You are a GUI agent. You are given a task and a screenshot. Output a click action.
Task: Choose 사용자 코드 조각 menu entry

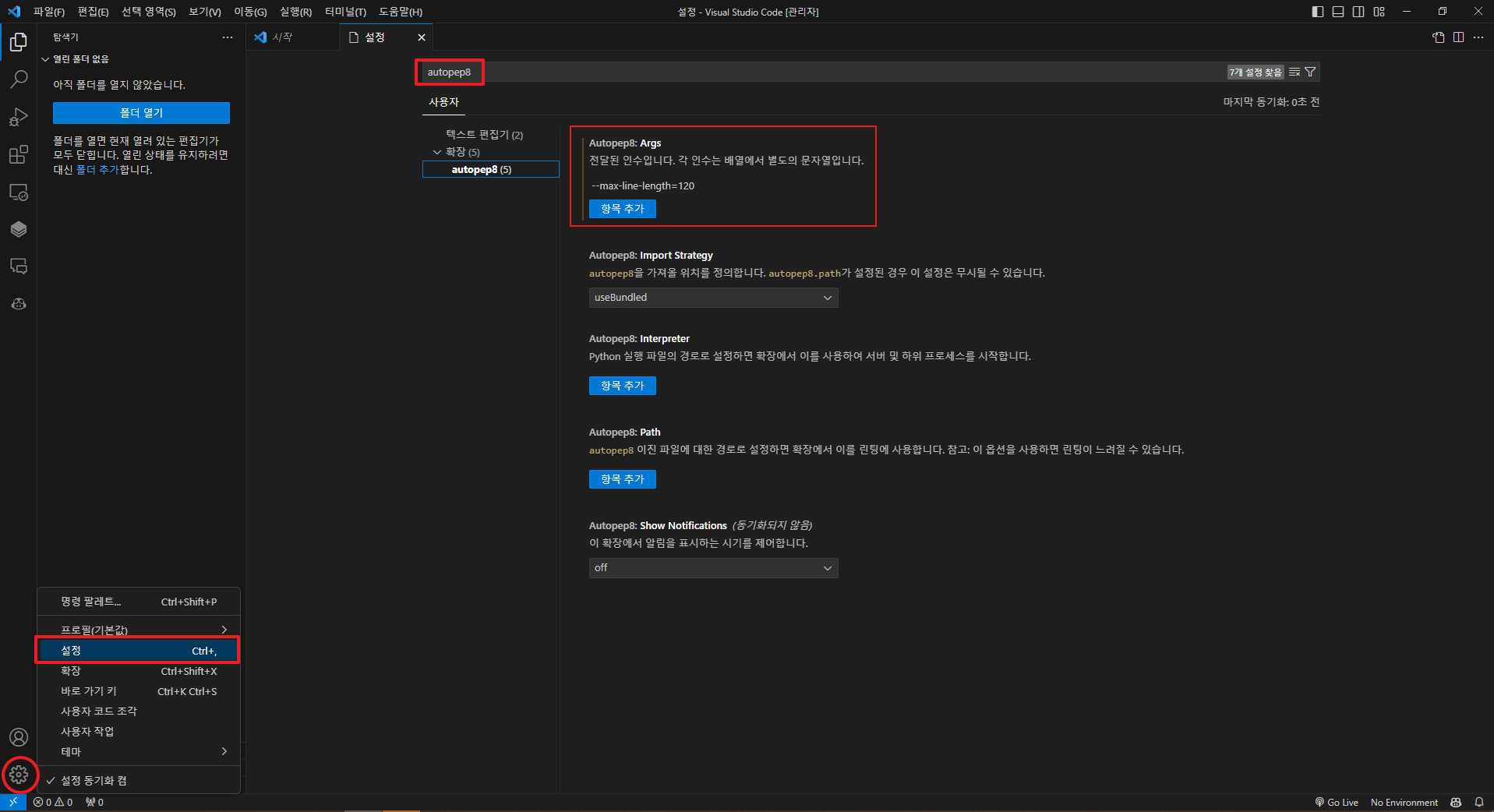(x=139, y=711)
